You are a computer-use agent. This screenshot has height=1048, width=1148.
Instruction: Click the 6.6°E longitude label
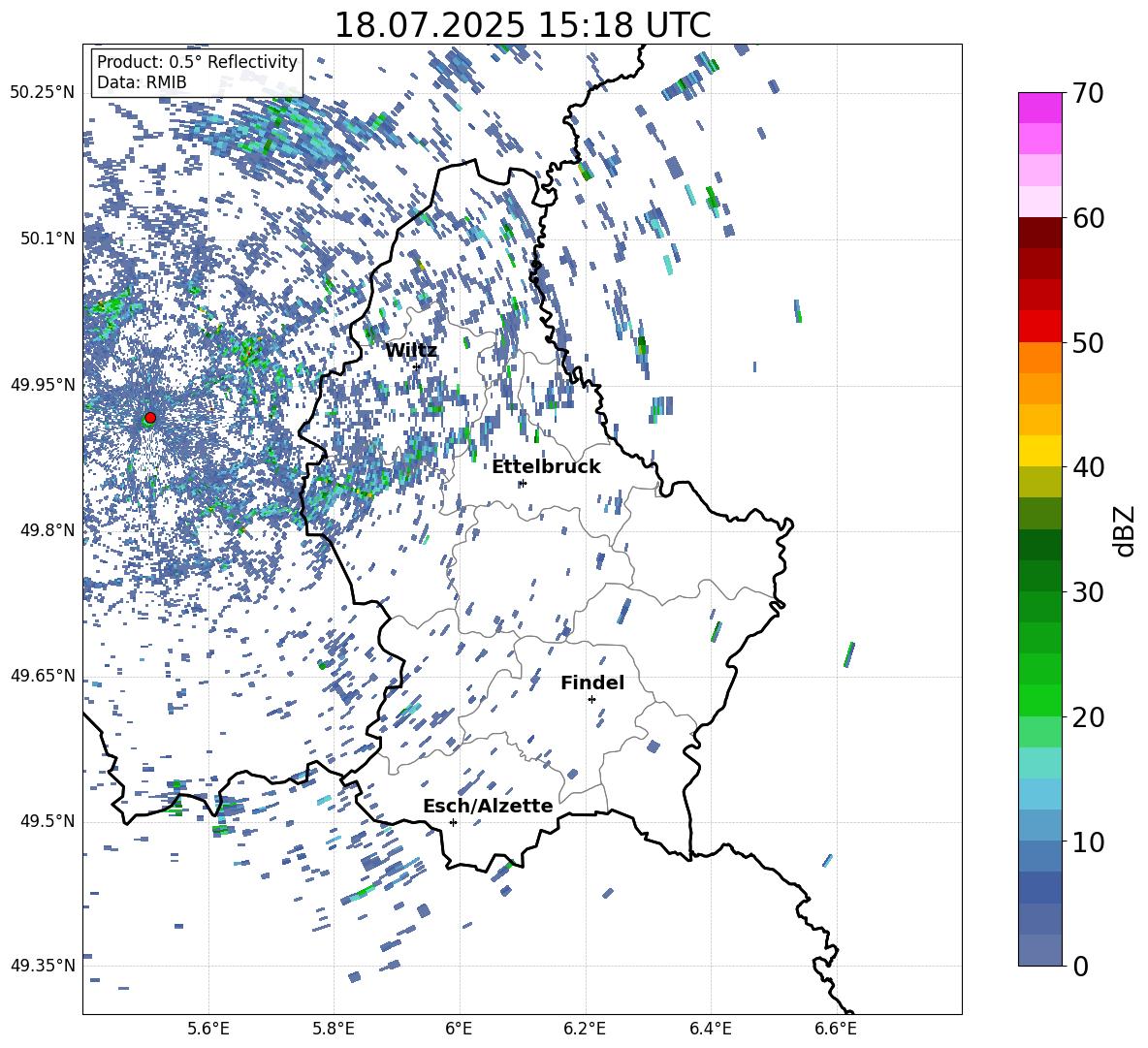(x=836, y=1029)
